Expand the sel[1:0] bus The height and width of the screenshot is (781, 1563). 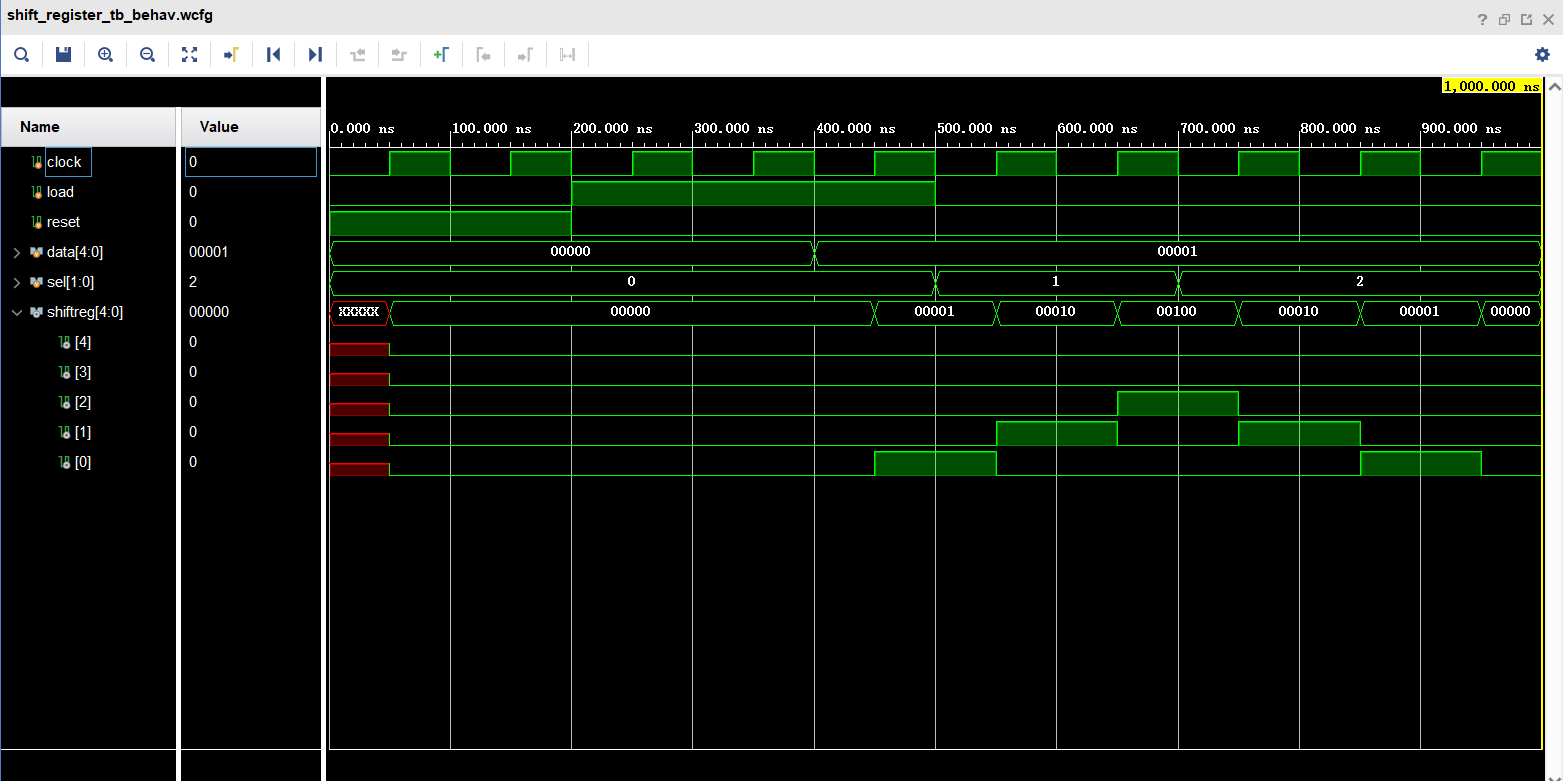[x=17, y=282]
